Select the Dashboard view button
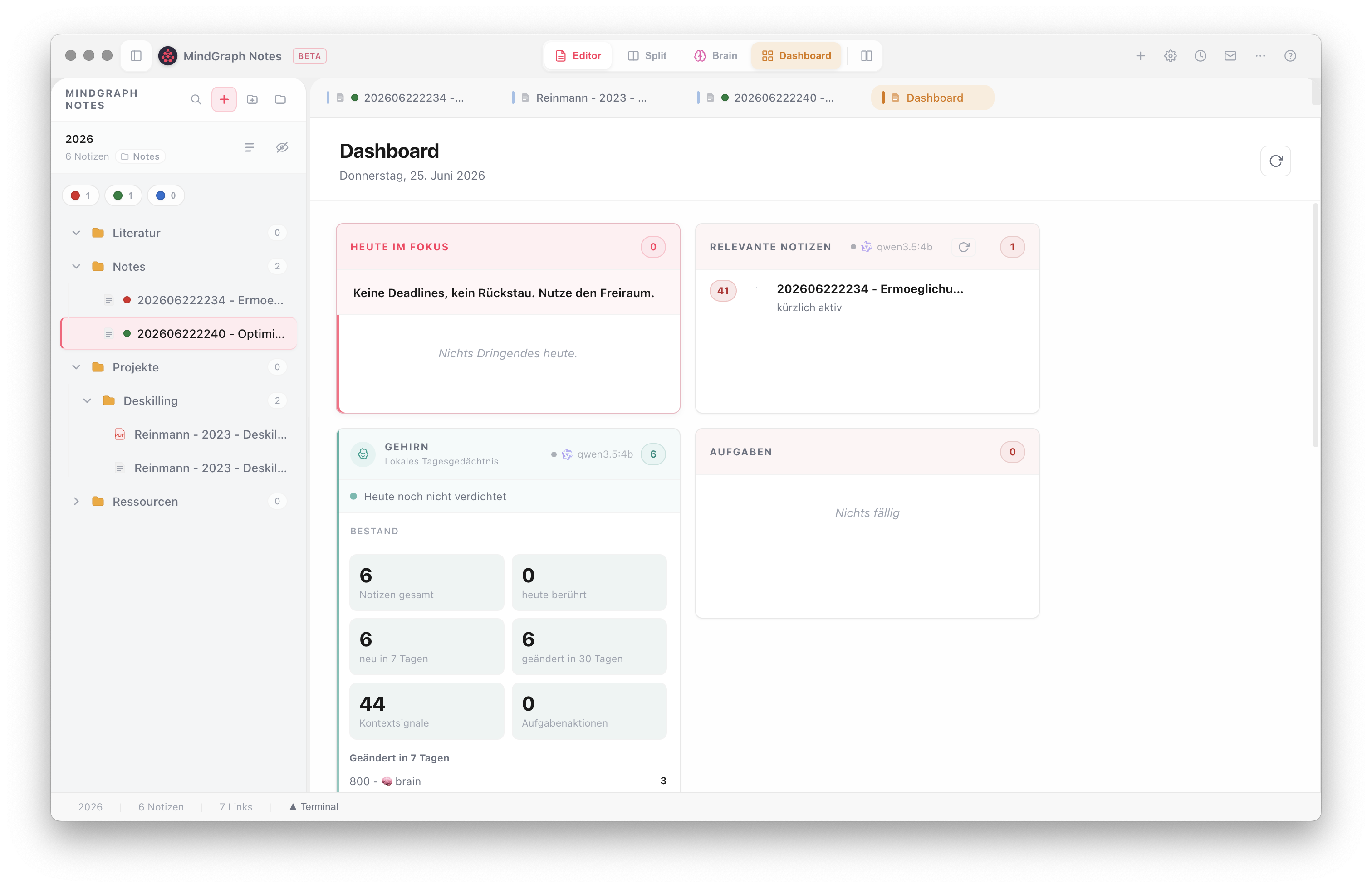The height and width of the screenshot is (888, 1372). [x=796, y=56]
